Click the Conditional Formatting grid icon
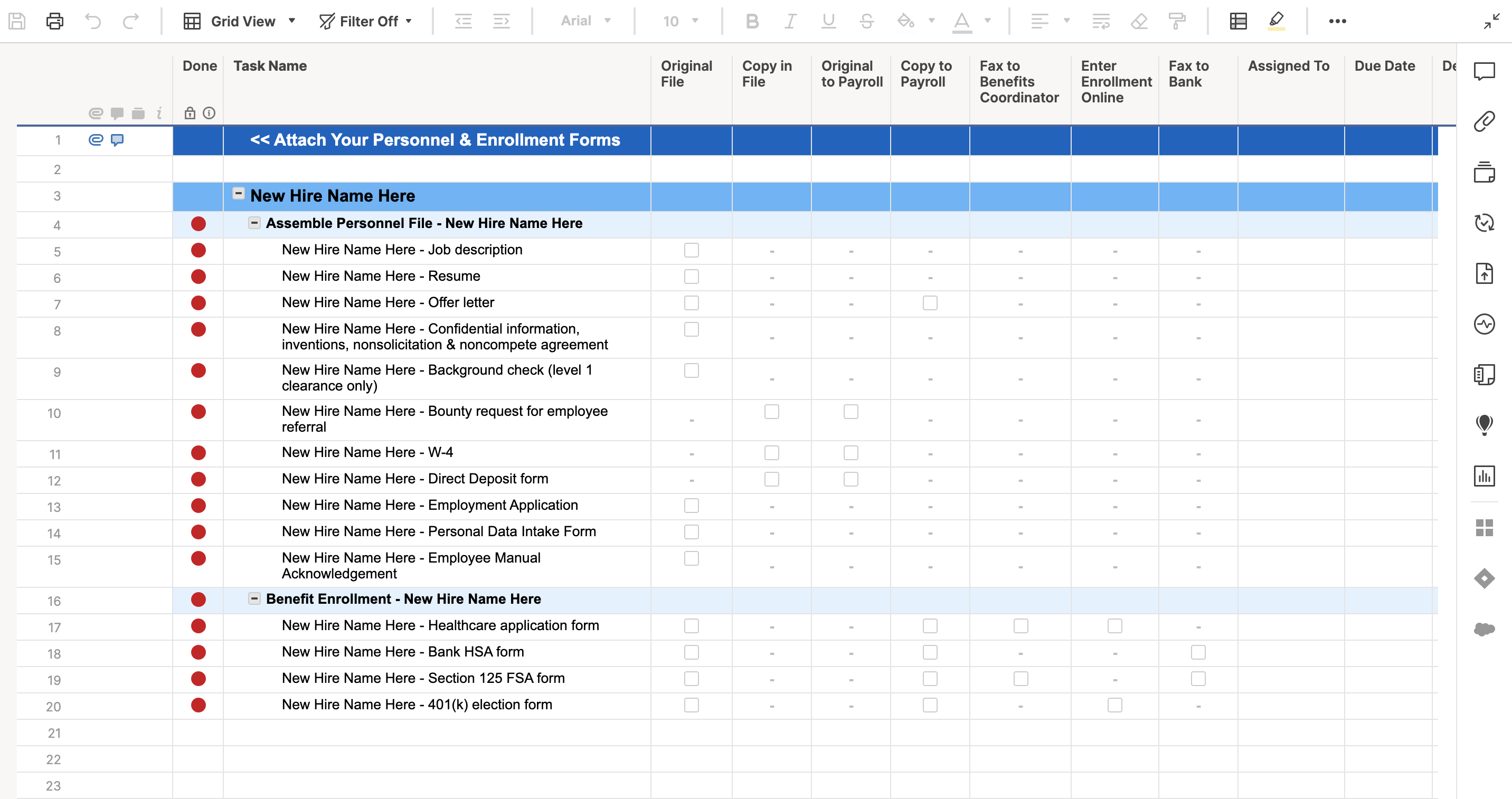1512x799 pixels. (x=1238, y=21)
